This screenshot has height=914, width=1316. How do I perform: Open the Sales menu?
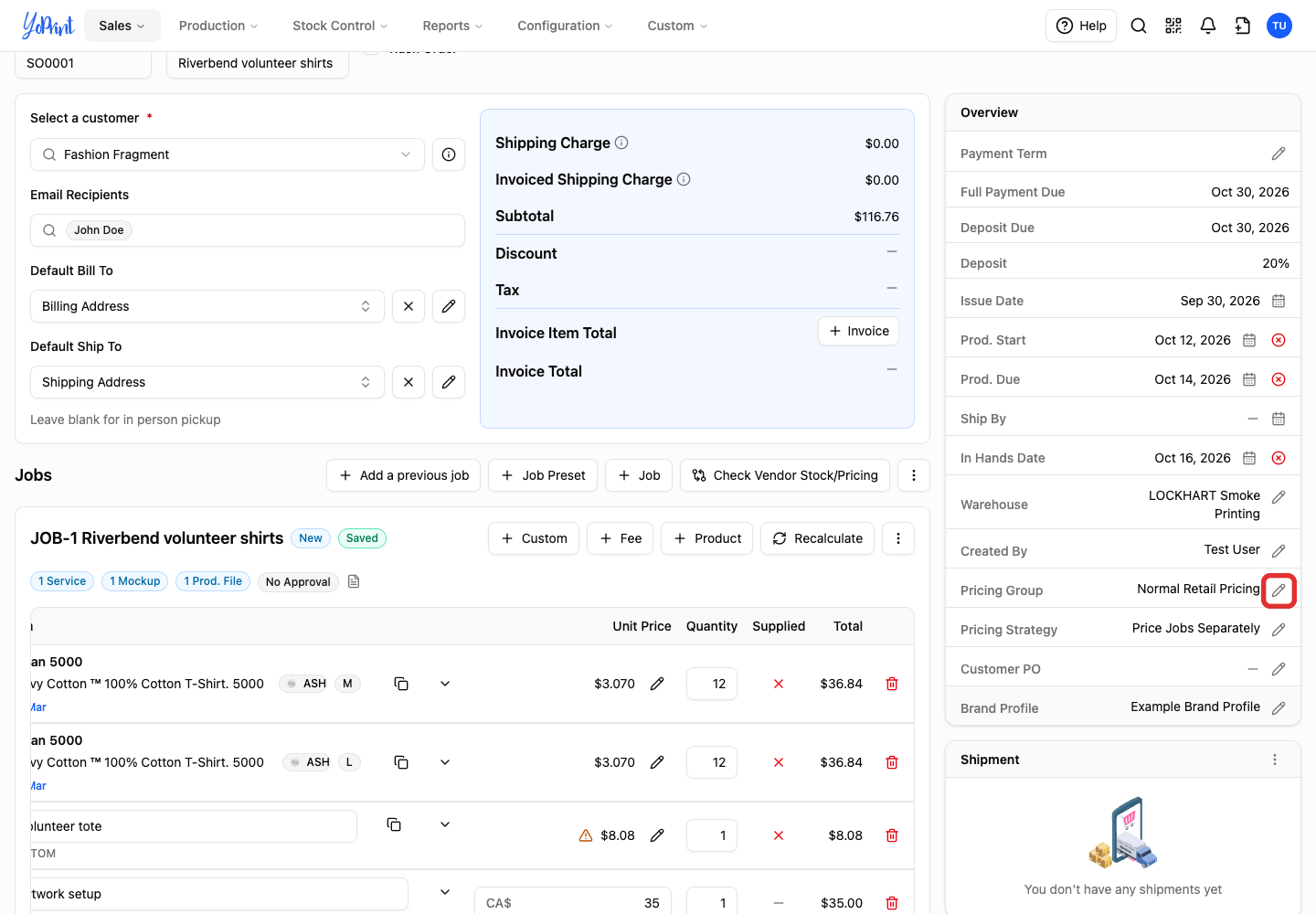pyautogui.click(x=122, y=26)
